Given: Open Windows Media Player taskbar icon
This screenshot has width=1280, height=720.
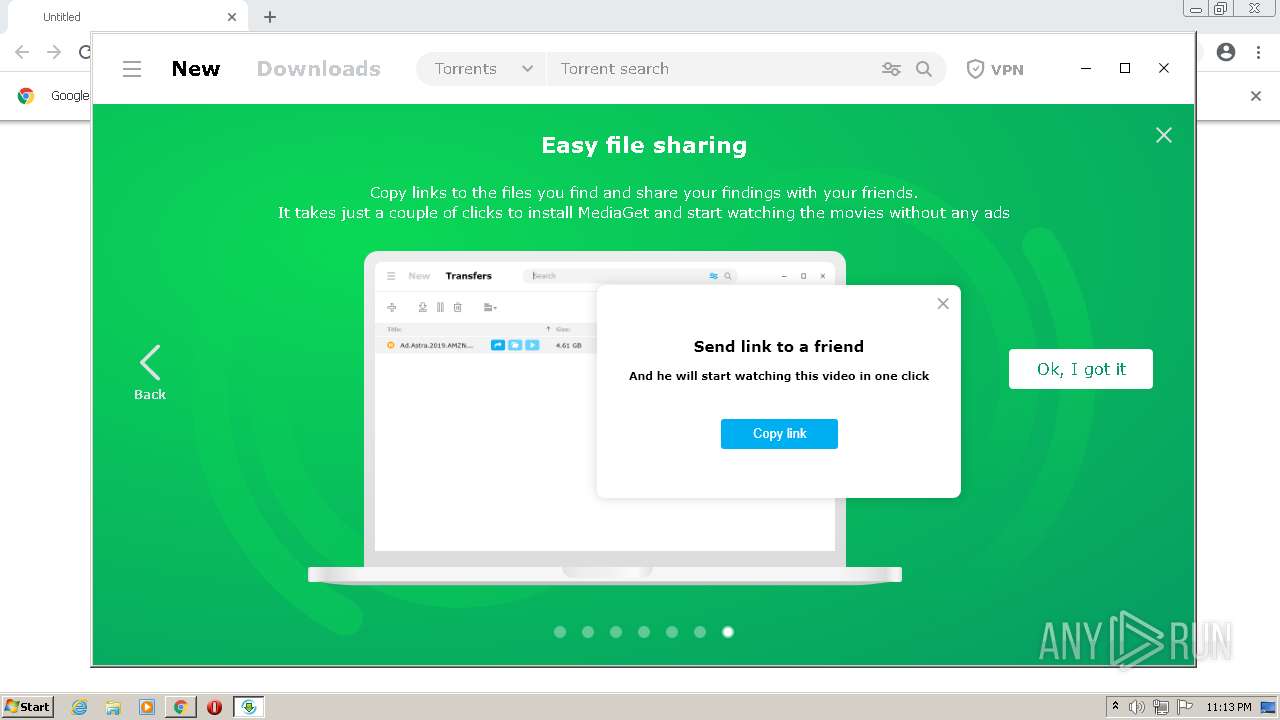Looking at the screenshot, I should (147, 707).
